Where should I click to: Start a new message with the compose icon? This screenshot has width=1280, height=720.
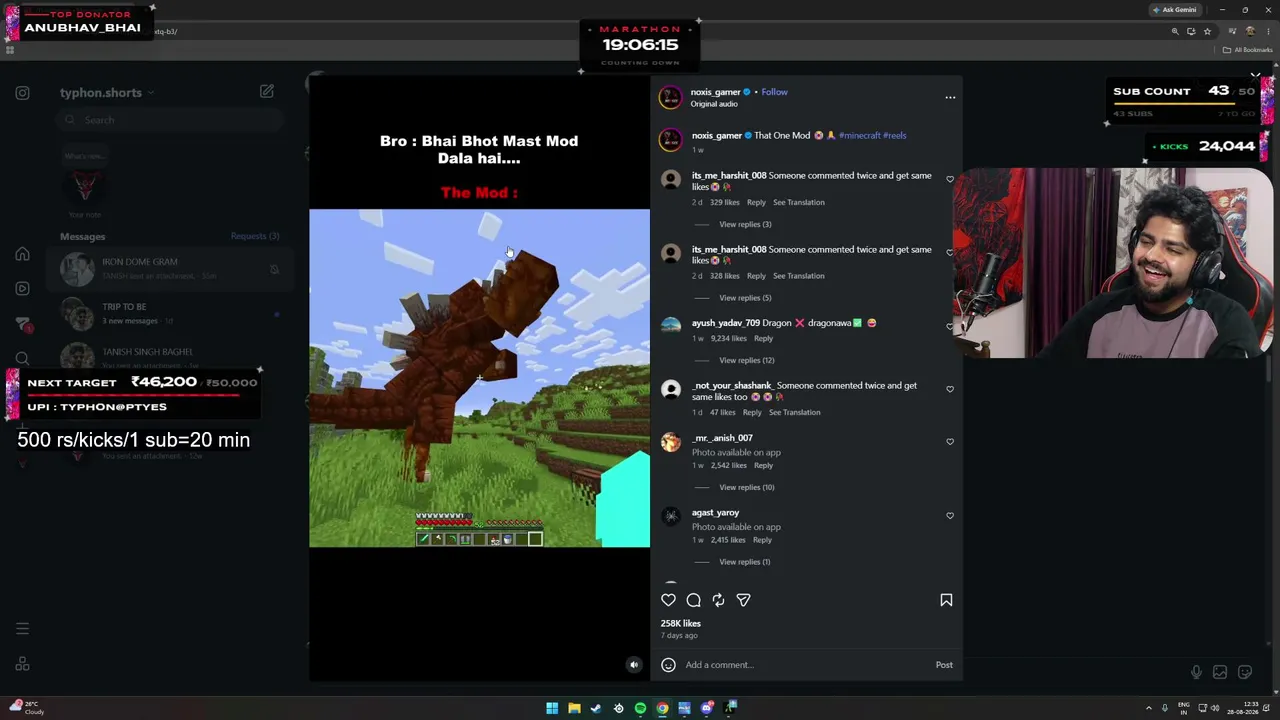[x=267, y=91]
